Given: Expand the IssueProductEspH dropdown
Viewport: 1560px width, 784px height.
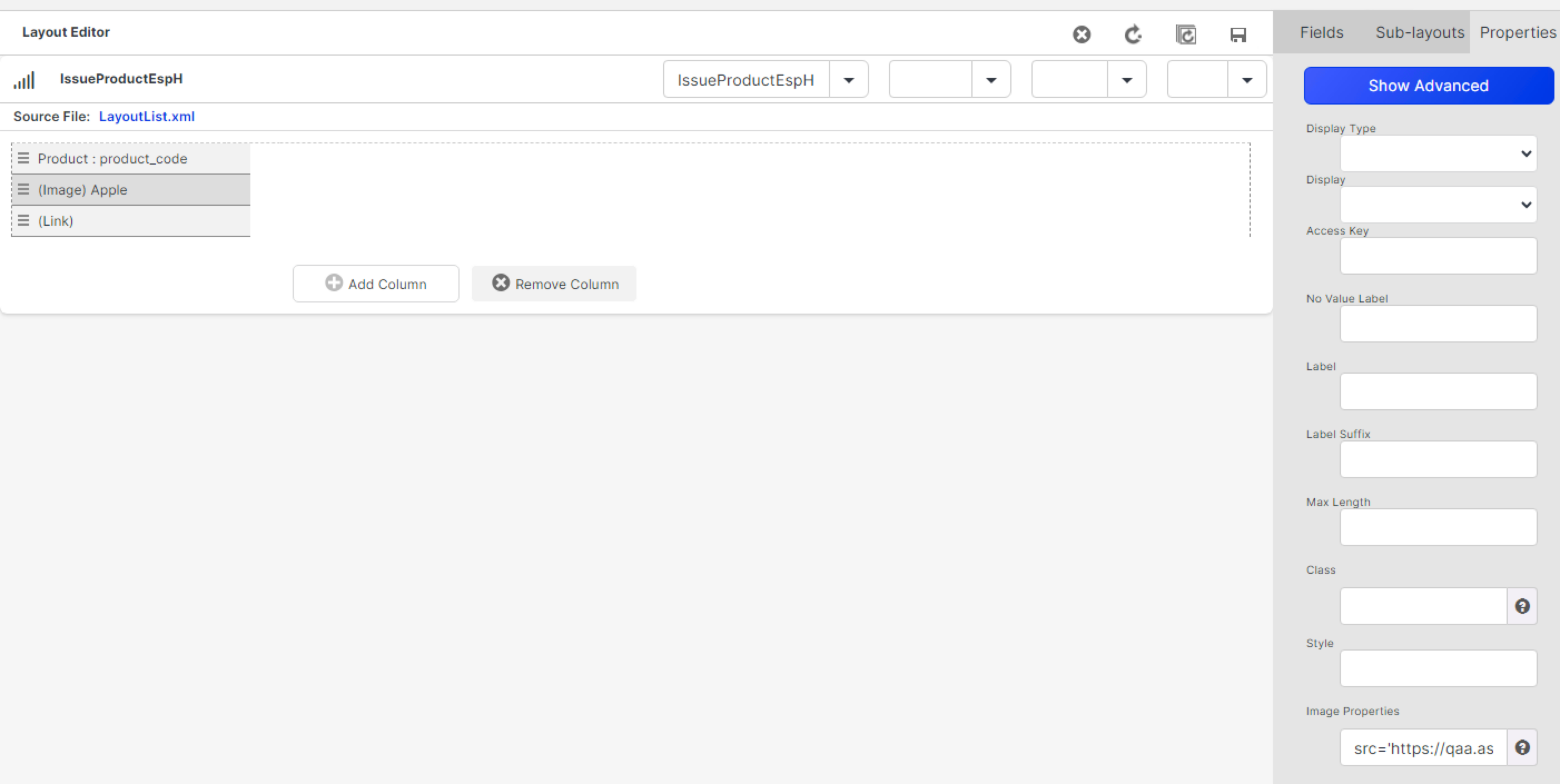Looking at the screenshot, I should (x=850, y=79).
